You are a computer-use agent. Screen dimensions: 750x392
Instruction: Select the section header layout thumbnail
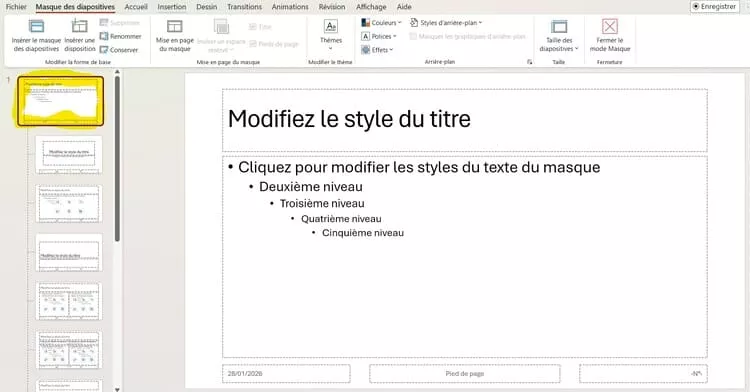pos(69,253)
